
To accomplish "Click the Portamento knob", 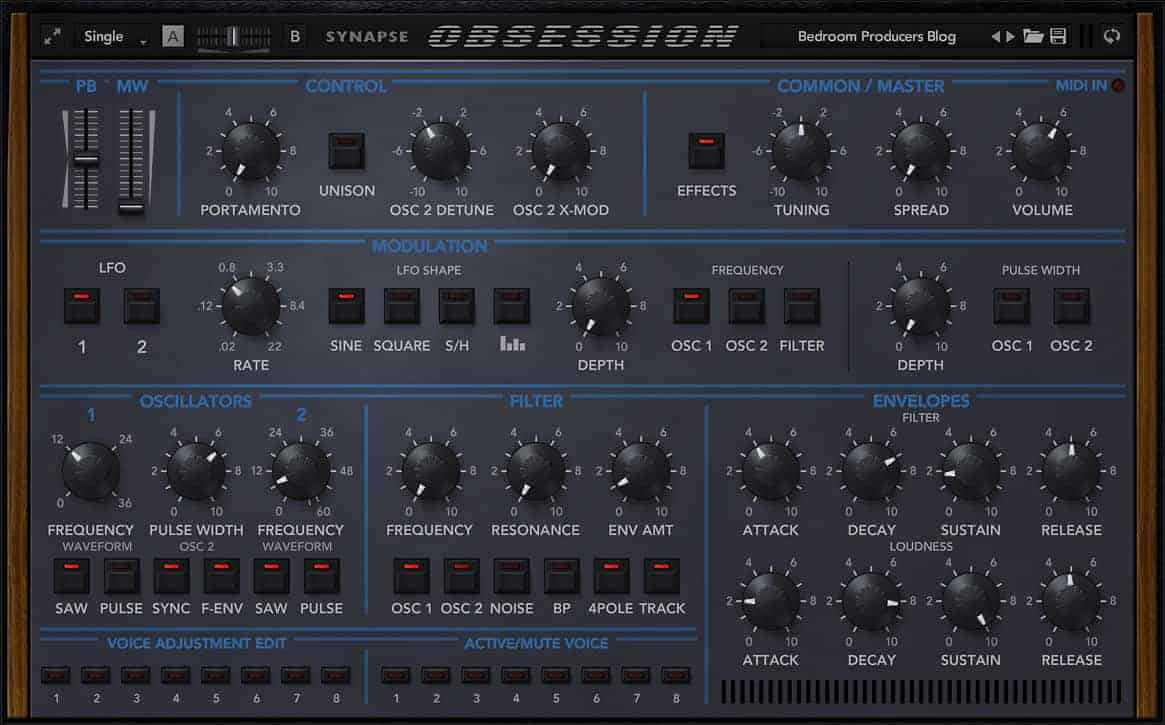I will click(250, 151).
